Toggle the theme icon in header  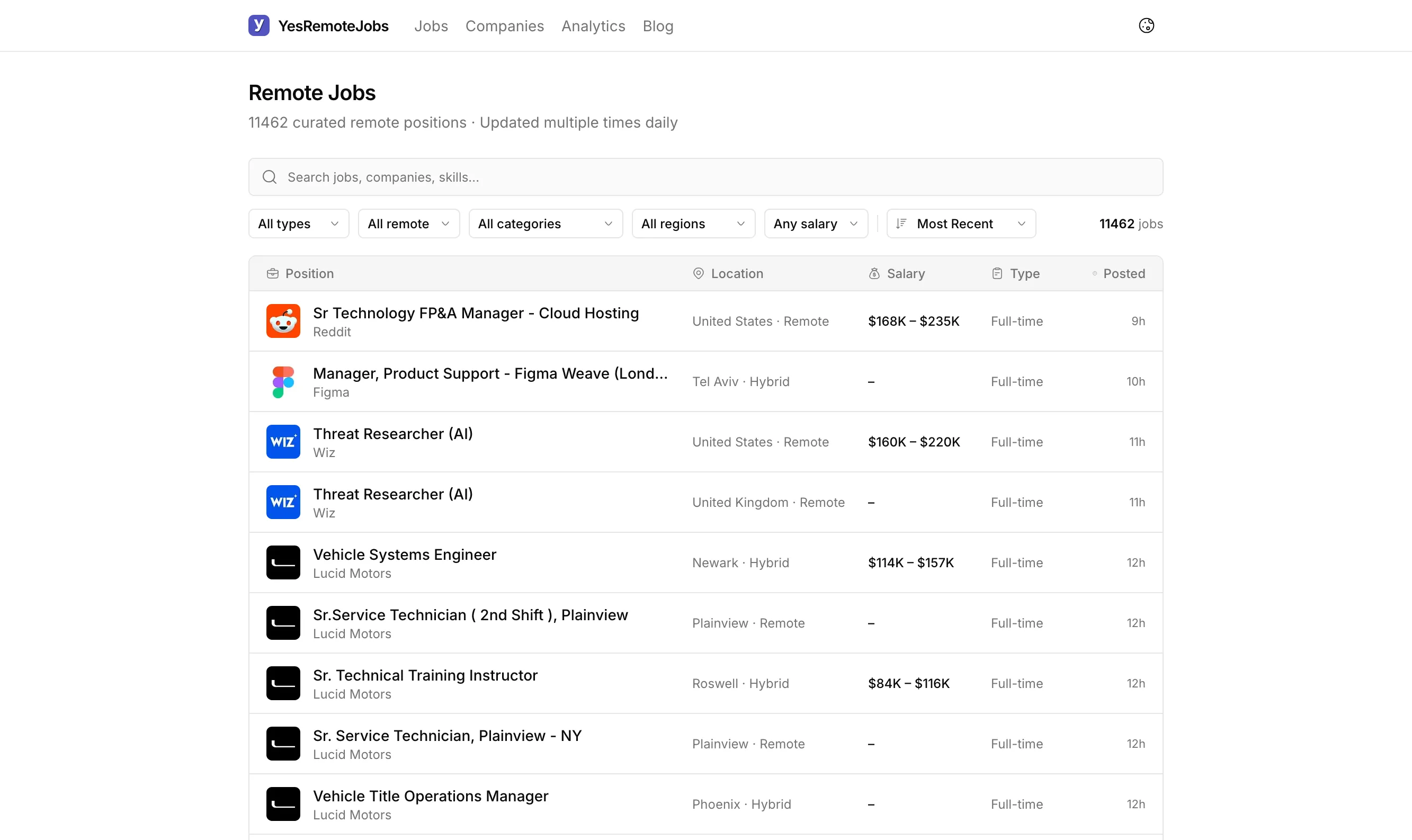pos(1146,25)
